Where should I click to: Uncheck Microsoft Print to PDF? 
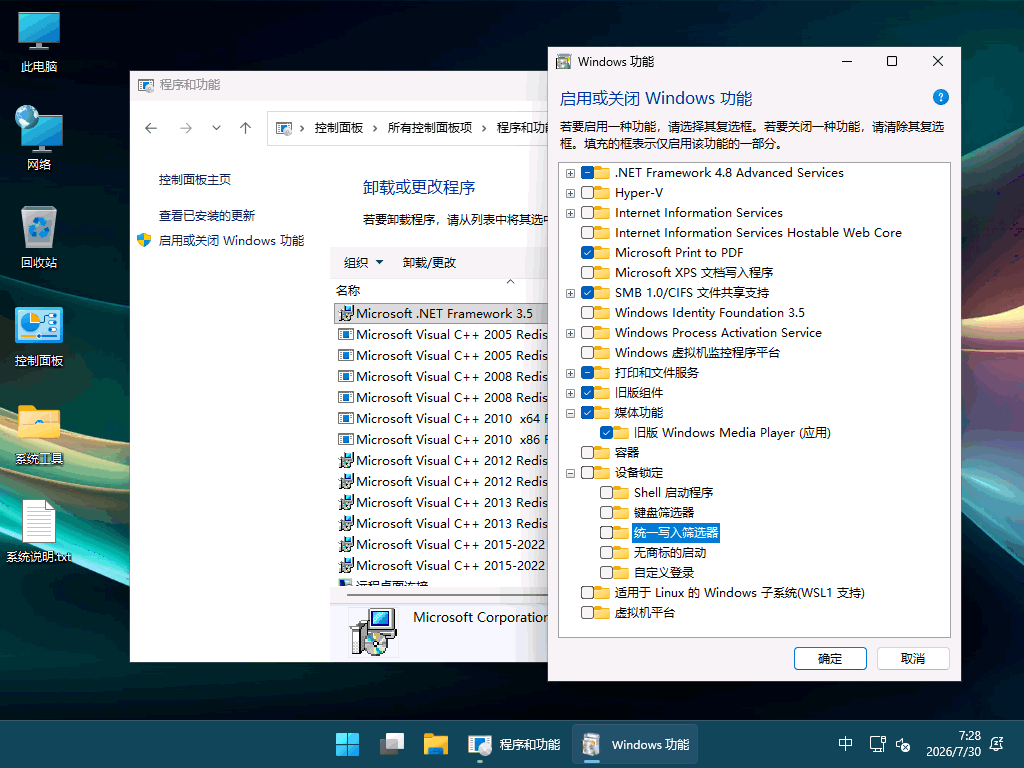pyautogui.click(x=587, y=253)
